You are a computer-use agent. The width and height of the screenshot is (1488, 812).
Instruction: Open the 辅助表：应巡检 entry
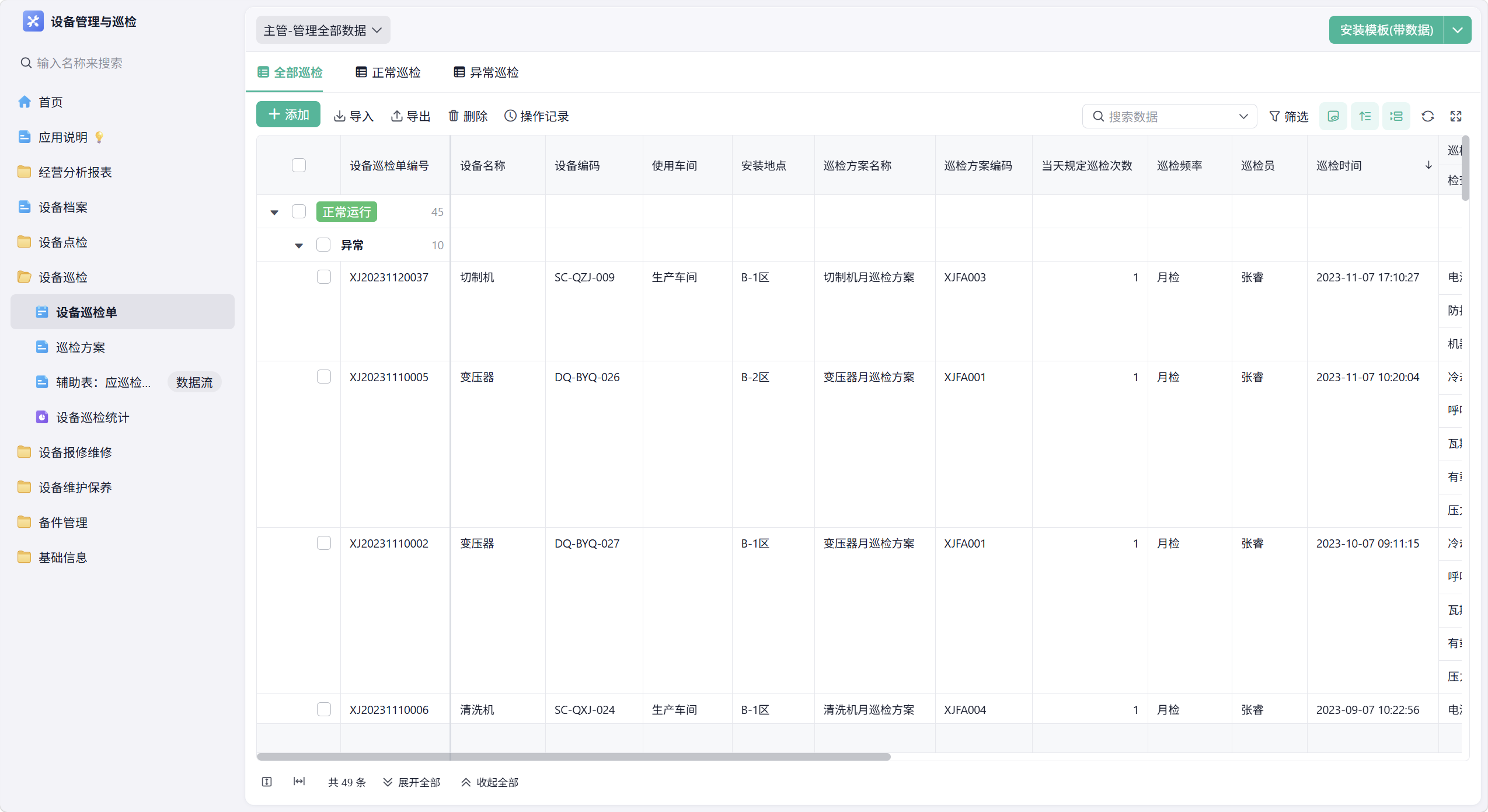coord(103,382)
